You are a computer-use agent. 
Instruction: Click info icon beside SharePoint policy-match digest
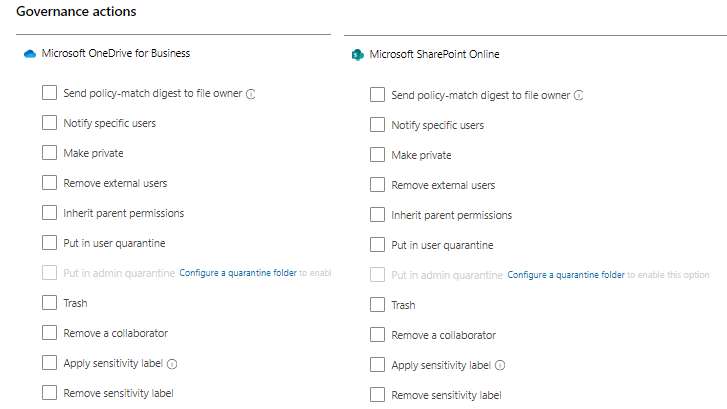click(580, 96)
